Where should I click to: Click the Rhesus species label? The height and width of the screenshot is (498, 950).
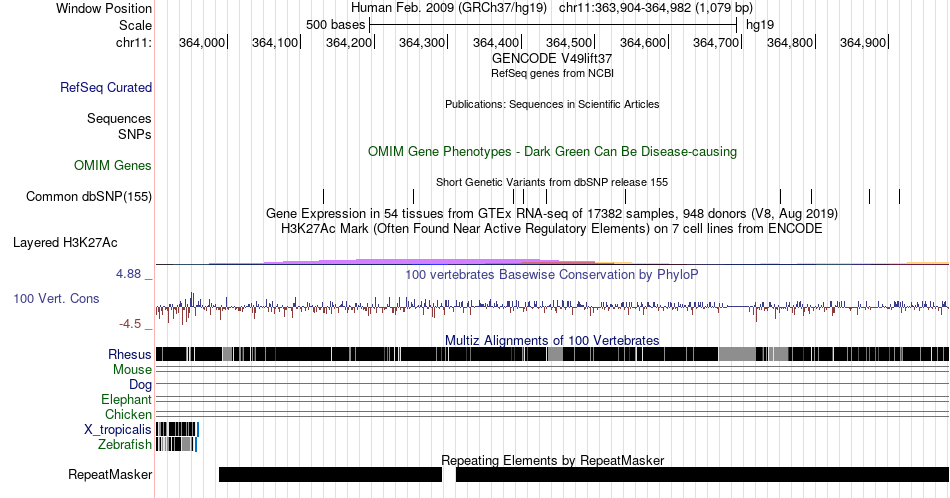pyautogui.click(x=130, y=354)
